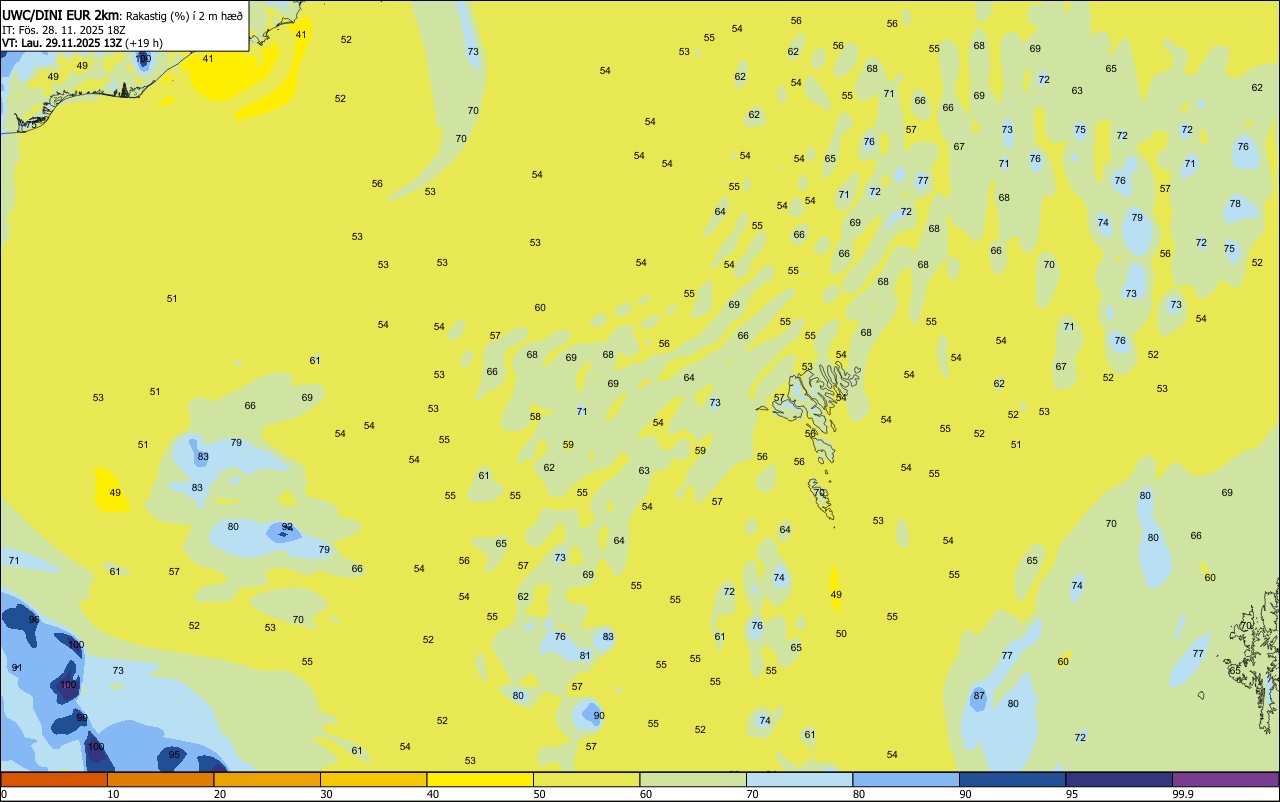Viewport: 1280px width, 802px height.
Task: Click the map value '50' below the yellow sliver
Action: point(841,634)
